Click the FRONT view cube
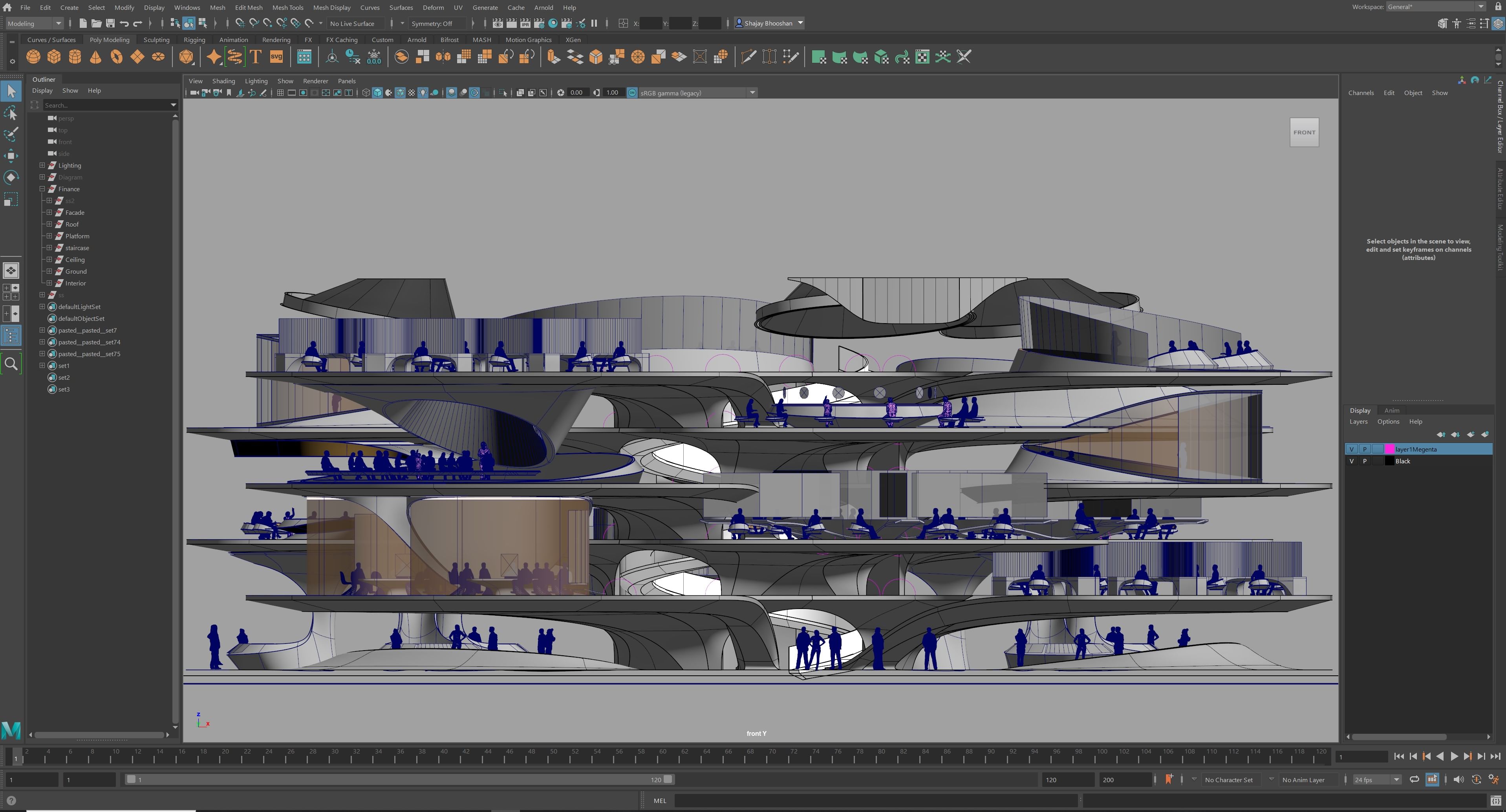This screenshot has width=1506, height=812. [x=1304, y=133]
